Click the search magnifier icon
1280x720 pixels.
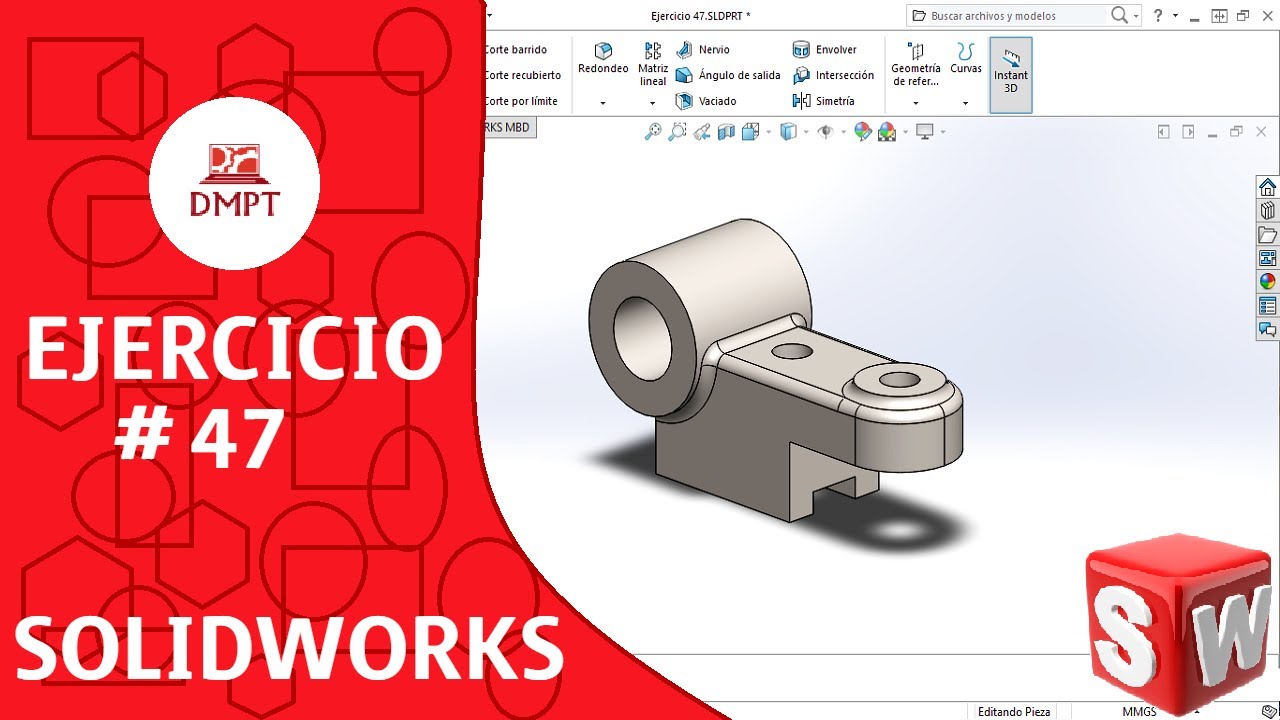pyautogui.click(x=1120, y=15)
